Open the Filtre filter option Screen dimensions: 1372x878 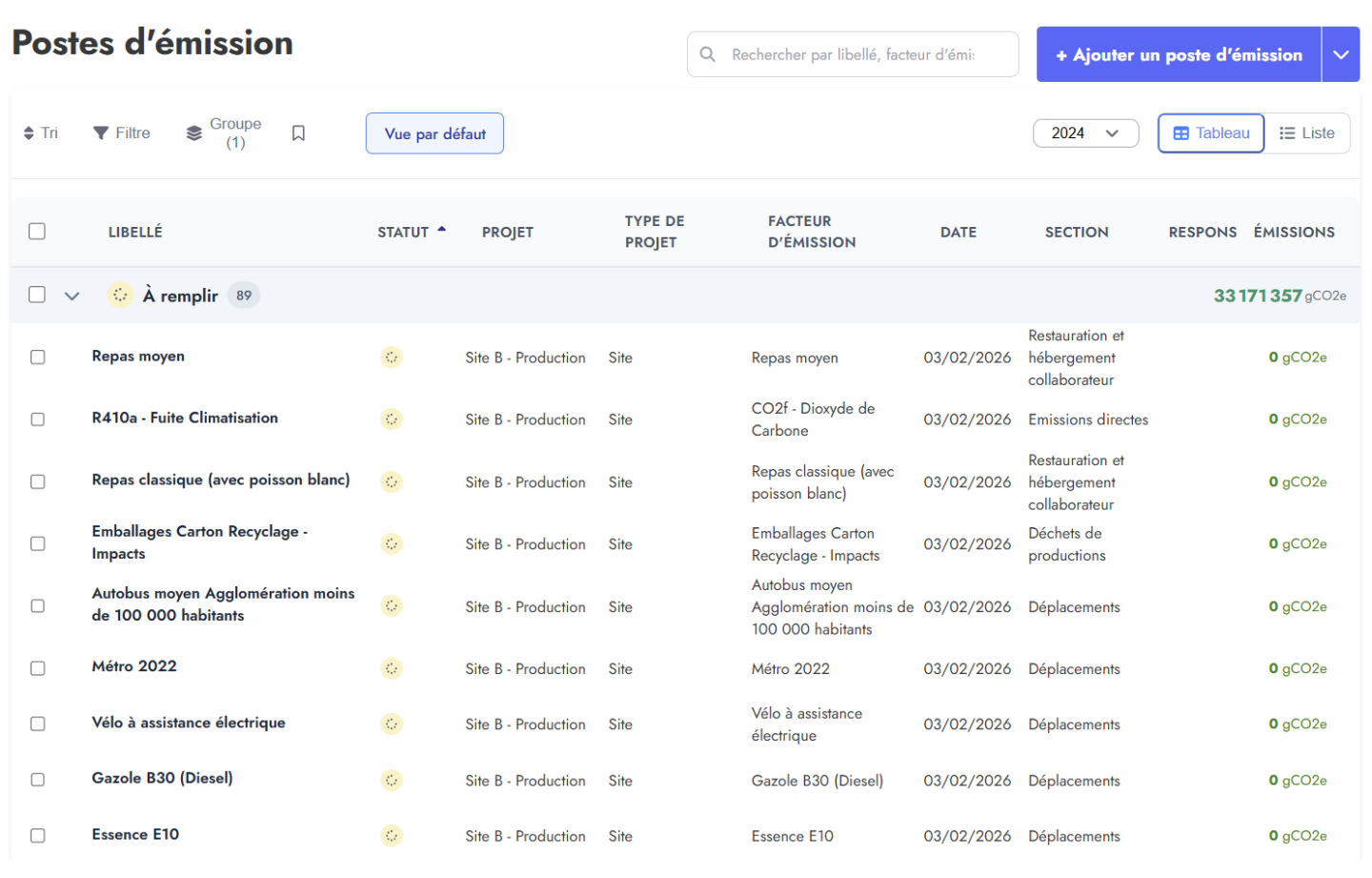point(122,133)
